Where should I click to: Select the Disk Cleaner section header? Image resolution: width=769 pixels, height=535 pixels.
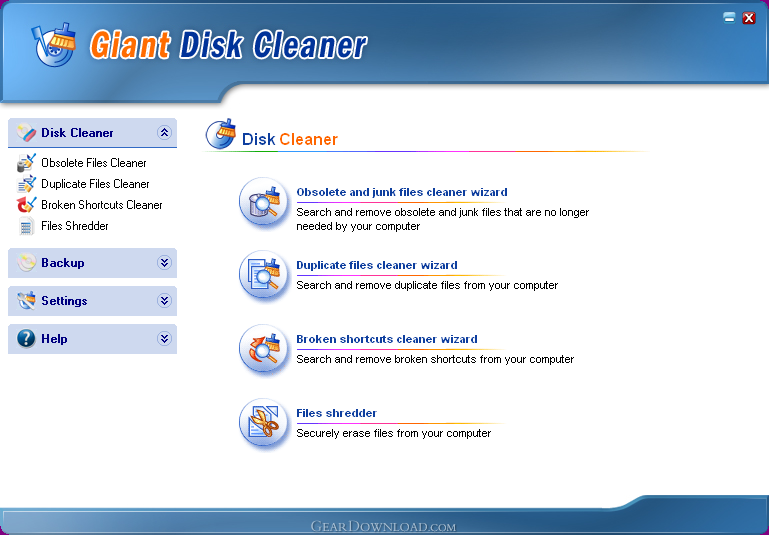tap(92, 133)
